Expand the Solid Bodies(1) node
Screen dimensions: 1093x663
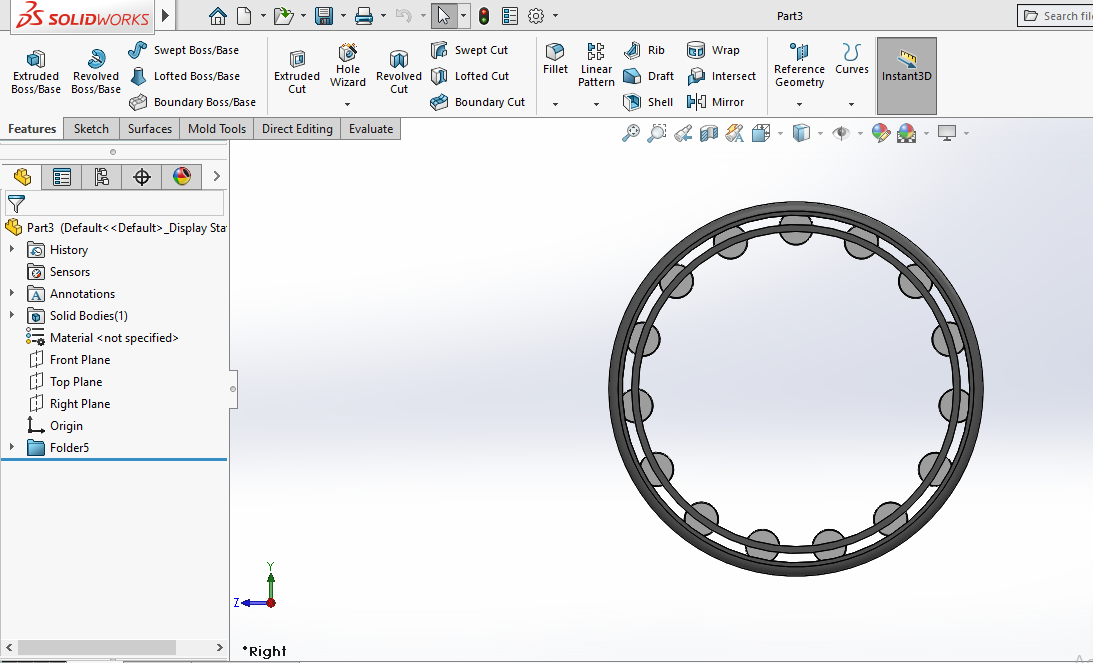pos(12,315)
